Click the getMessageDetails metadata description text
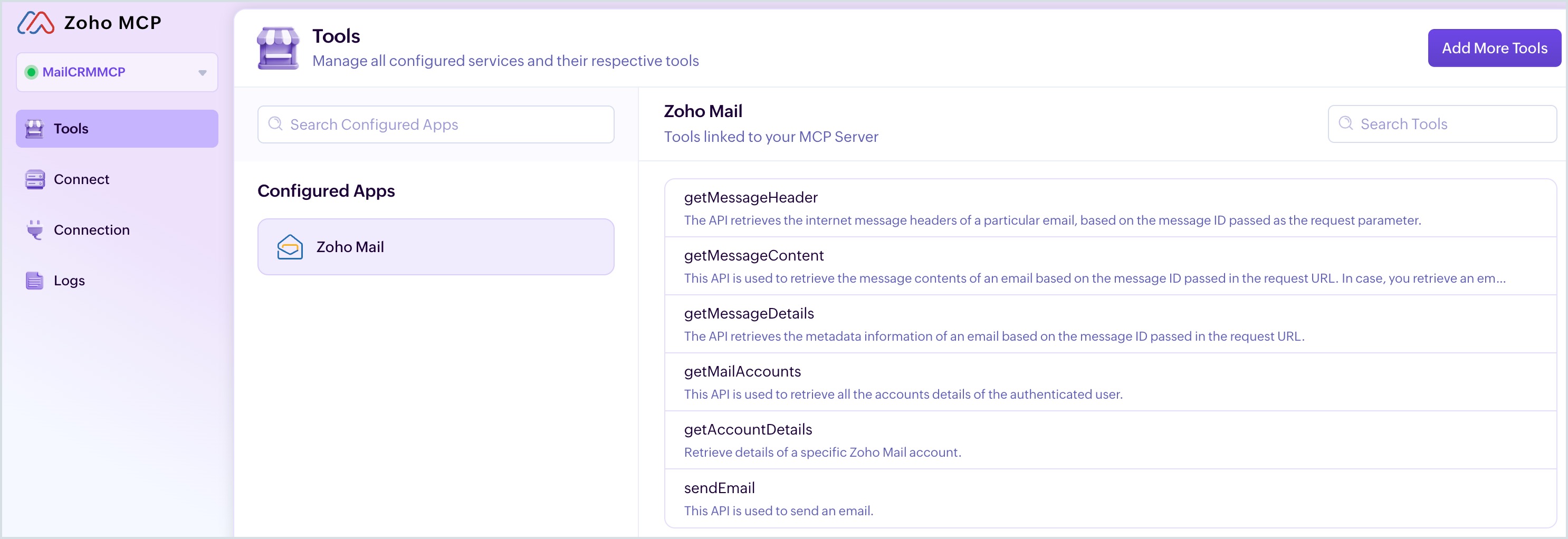The image size is (1568, 539). point(994,336)
